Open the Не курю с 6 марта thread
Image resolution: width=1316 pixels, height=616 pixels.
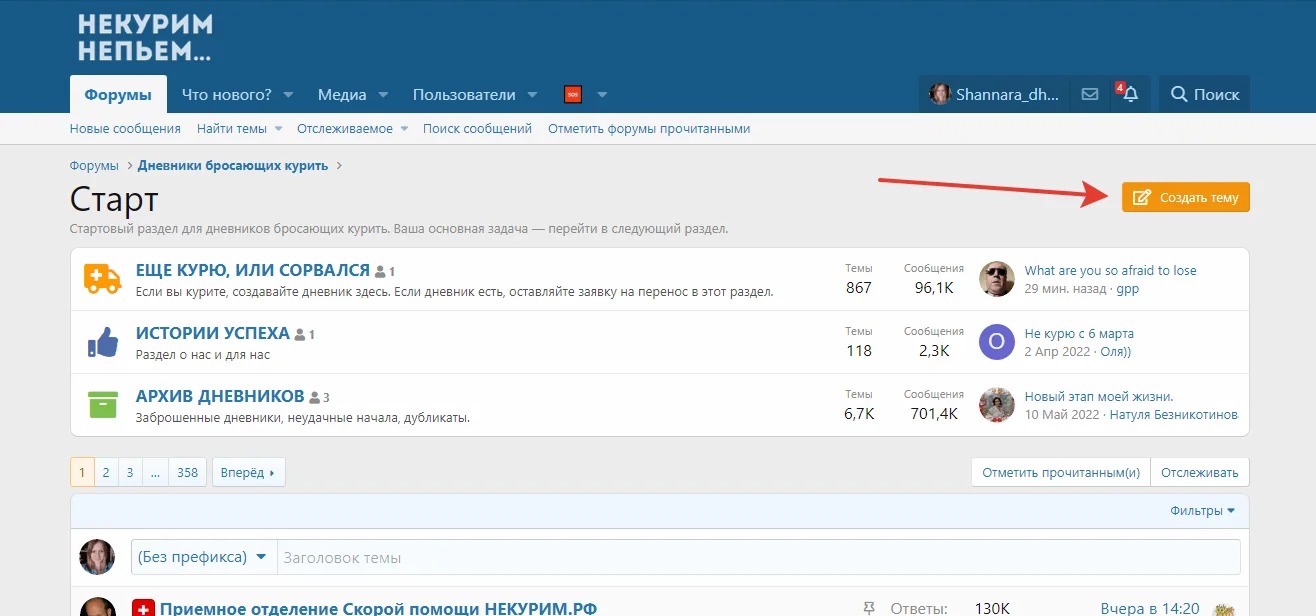1079,334
